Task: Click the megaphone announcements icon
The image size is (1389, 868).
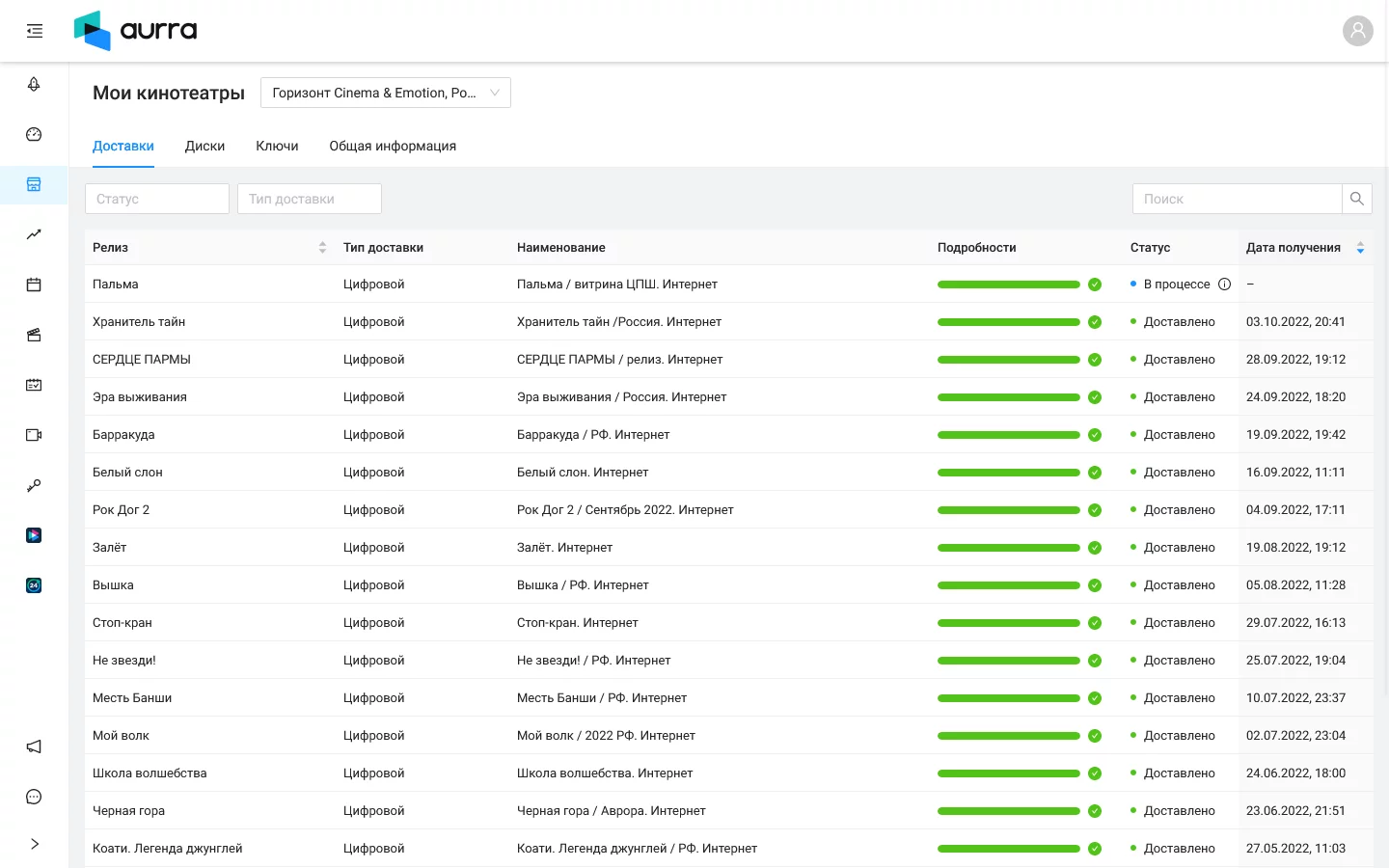Action: click(34, 746)
